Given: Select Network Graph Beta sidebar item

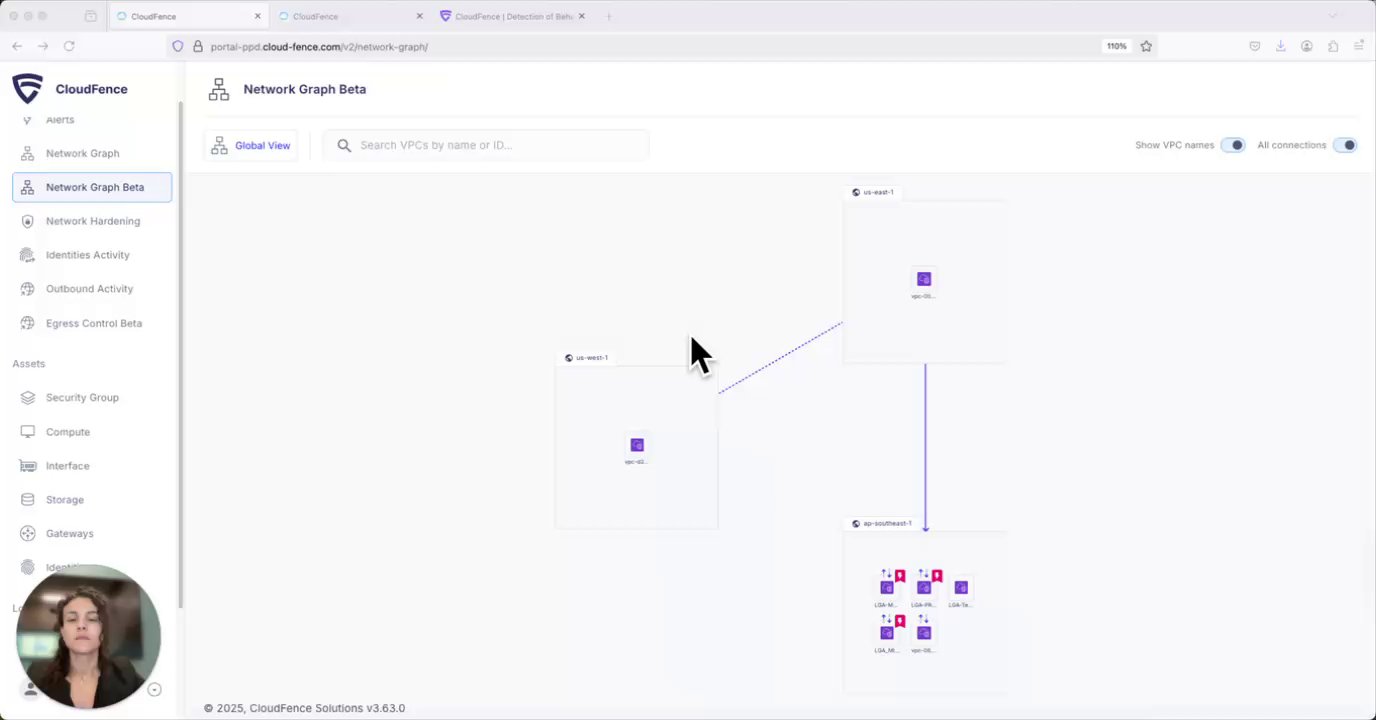Looking at the screenshot, I should click(x=92, y=187).
